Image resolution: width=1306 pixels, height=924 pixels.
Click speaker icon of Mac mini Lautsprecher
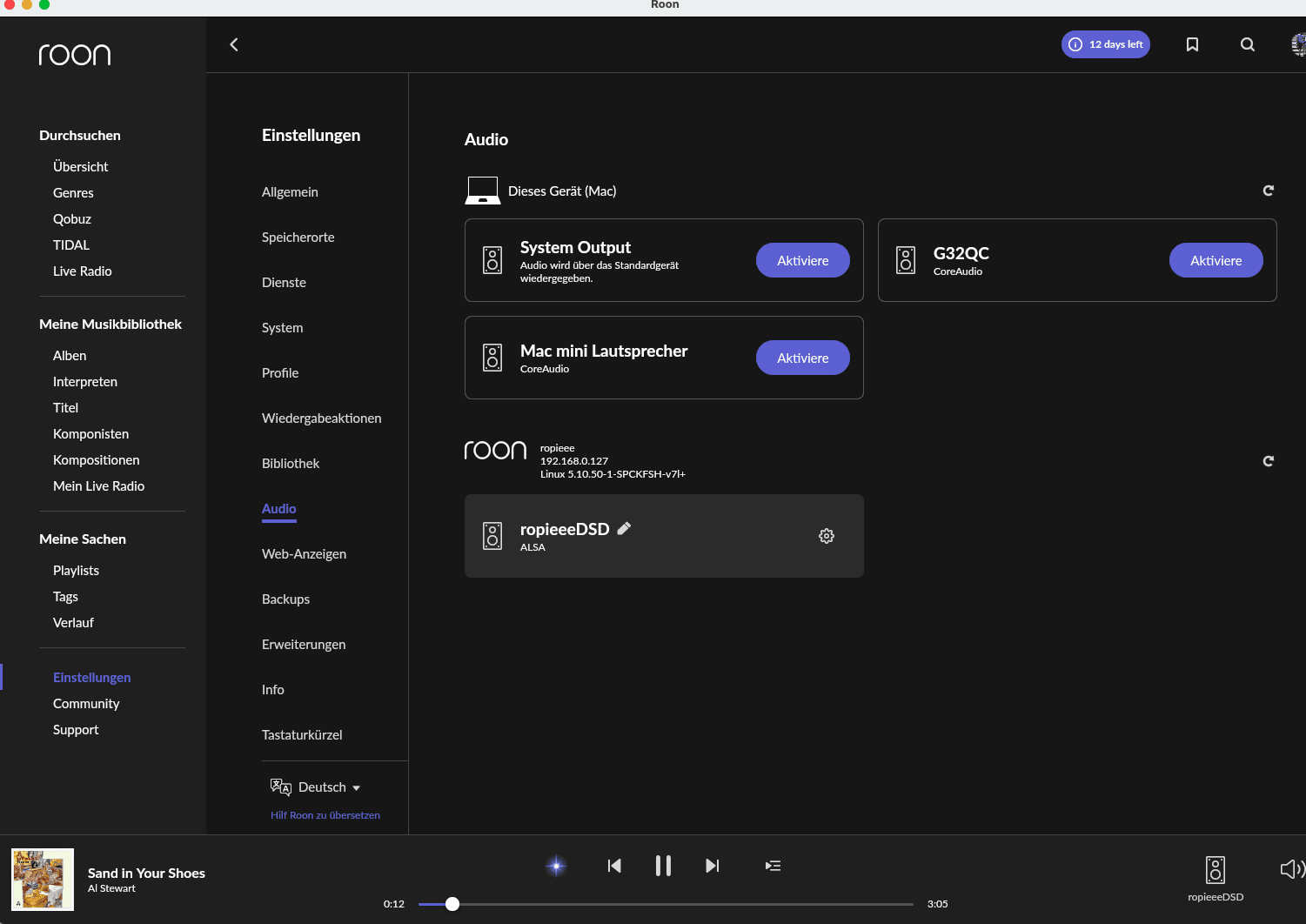(492, 358)
